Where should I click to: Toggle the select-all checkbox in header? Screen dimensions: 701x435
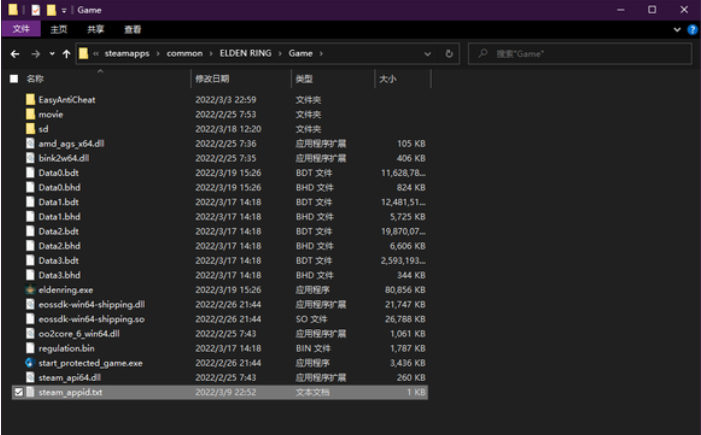coord(14,78)
